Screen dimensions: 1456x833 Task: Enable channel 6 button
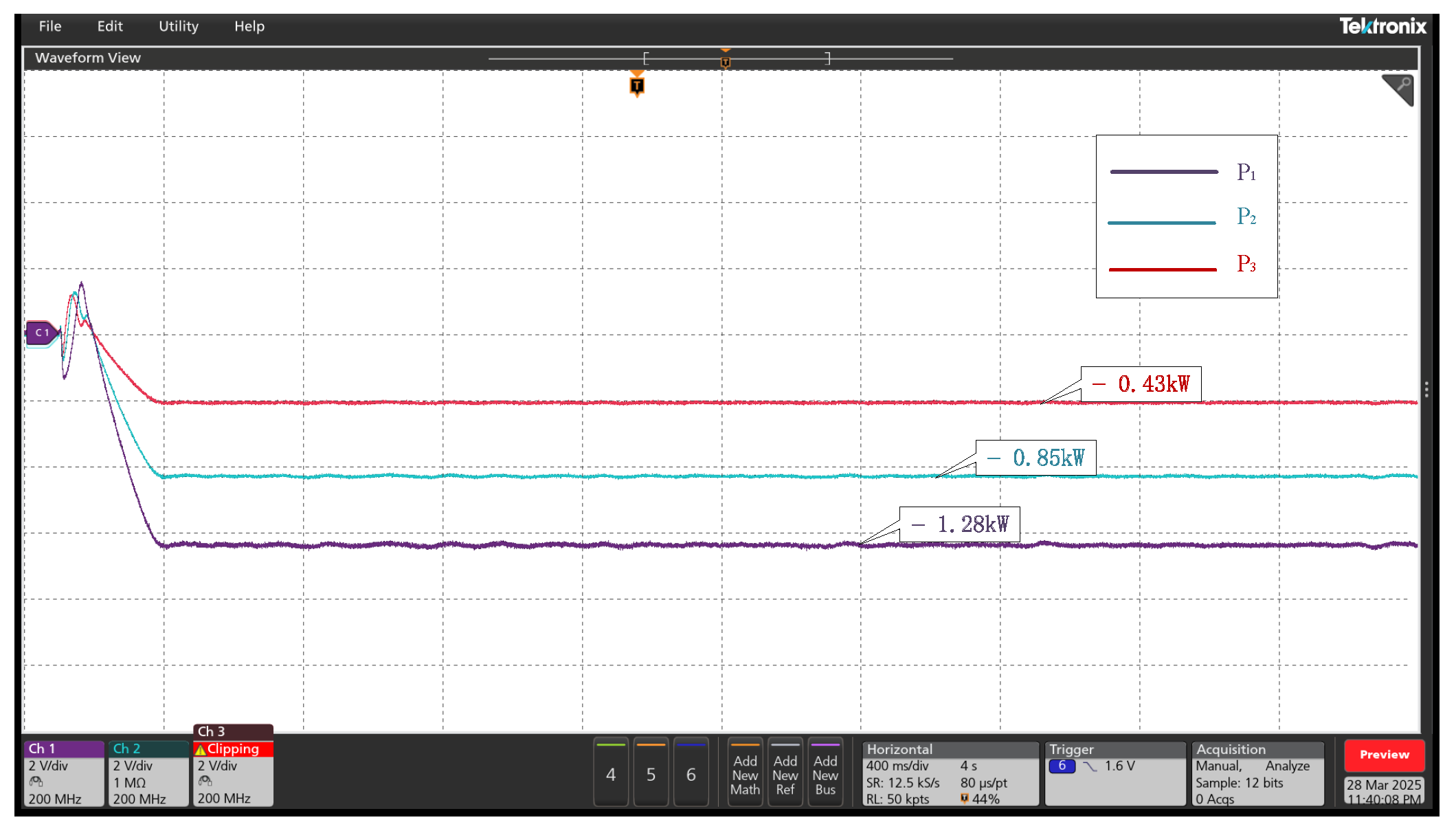click(x=691, y=775)
